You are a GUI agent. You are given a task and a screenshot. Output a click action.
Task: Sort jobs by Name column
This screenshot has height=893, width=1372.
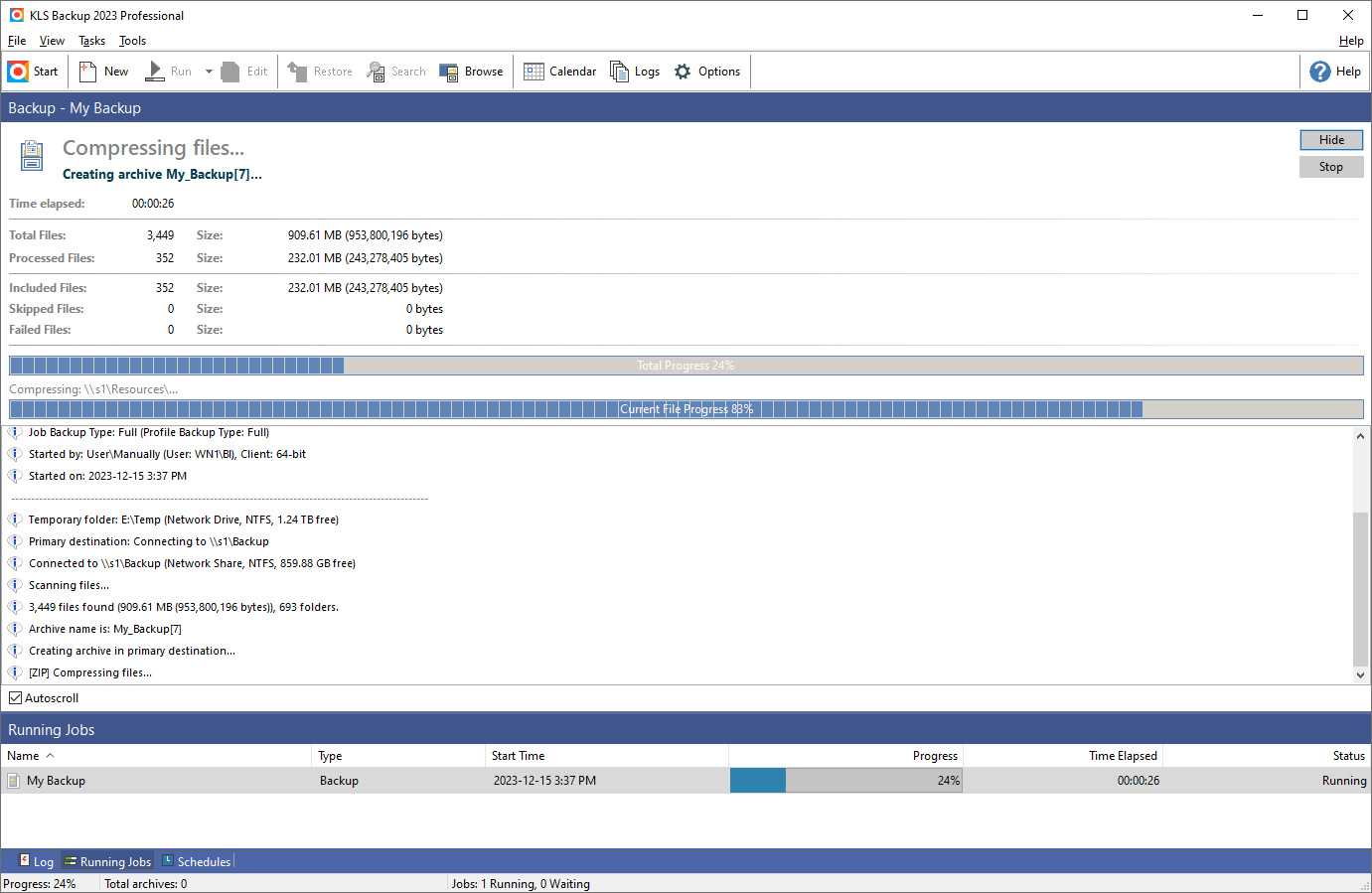click(156, 756)
